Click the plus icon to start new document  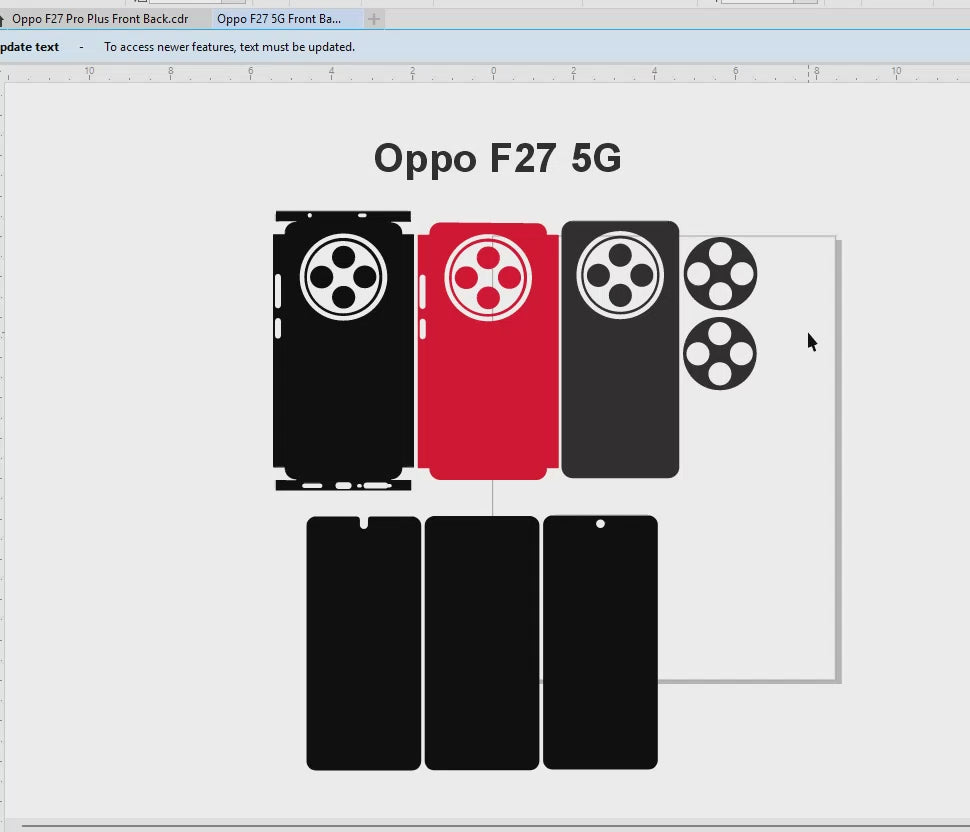click(373, 19)
